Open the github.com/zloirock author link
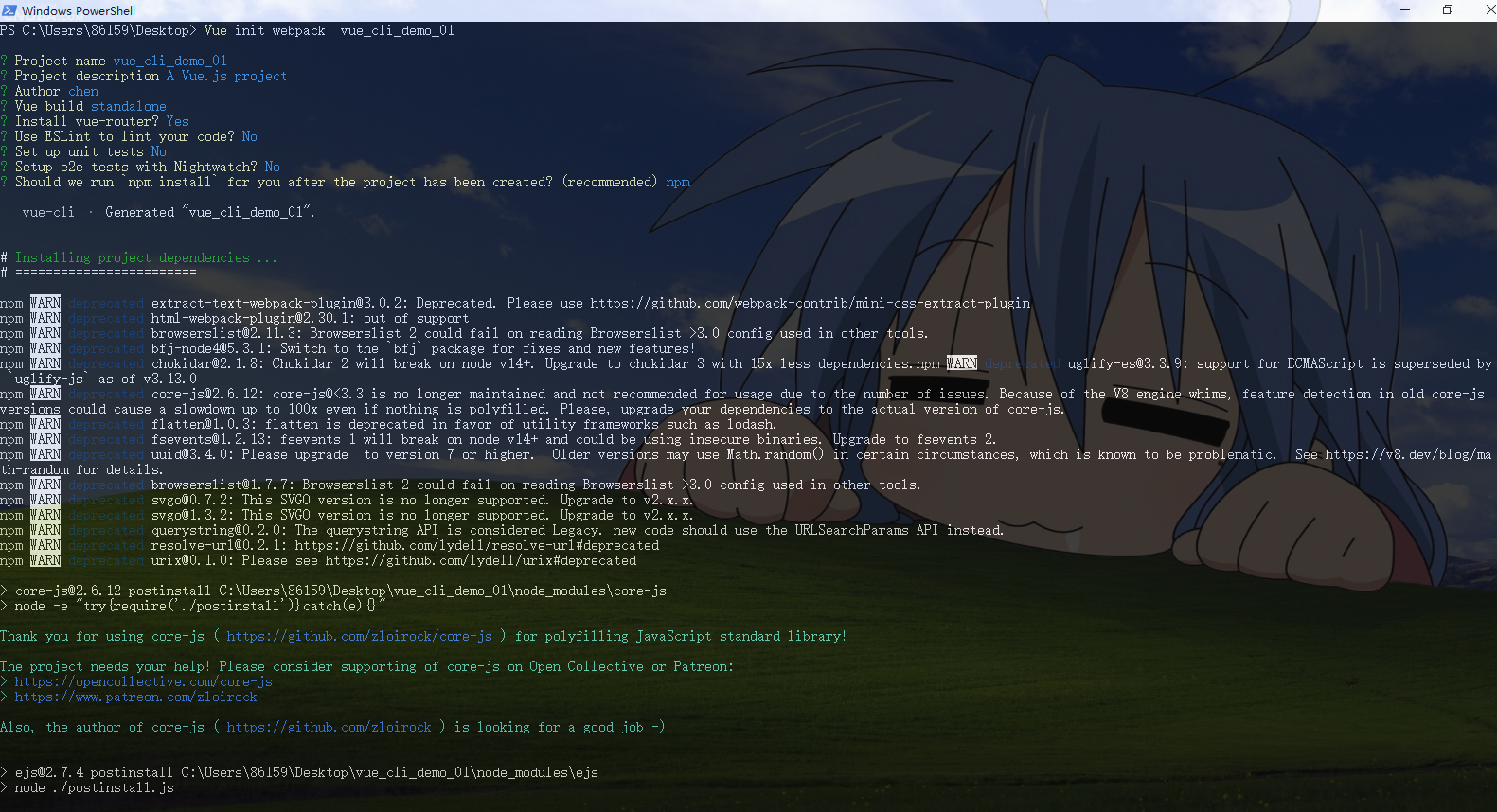Screen dimensions: 1497x812 (x=330, y=727)
